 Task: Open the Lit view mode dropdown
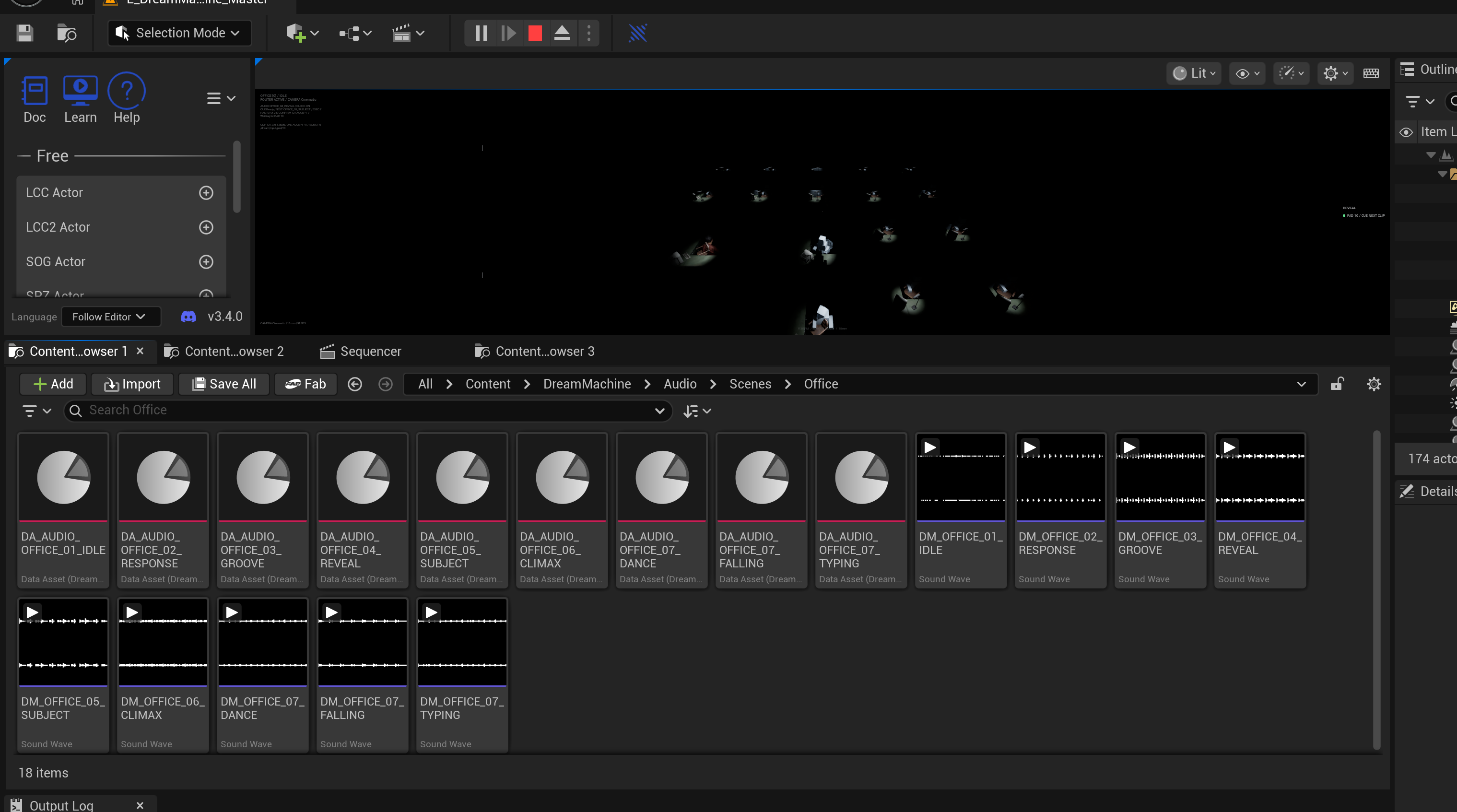1194,73
